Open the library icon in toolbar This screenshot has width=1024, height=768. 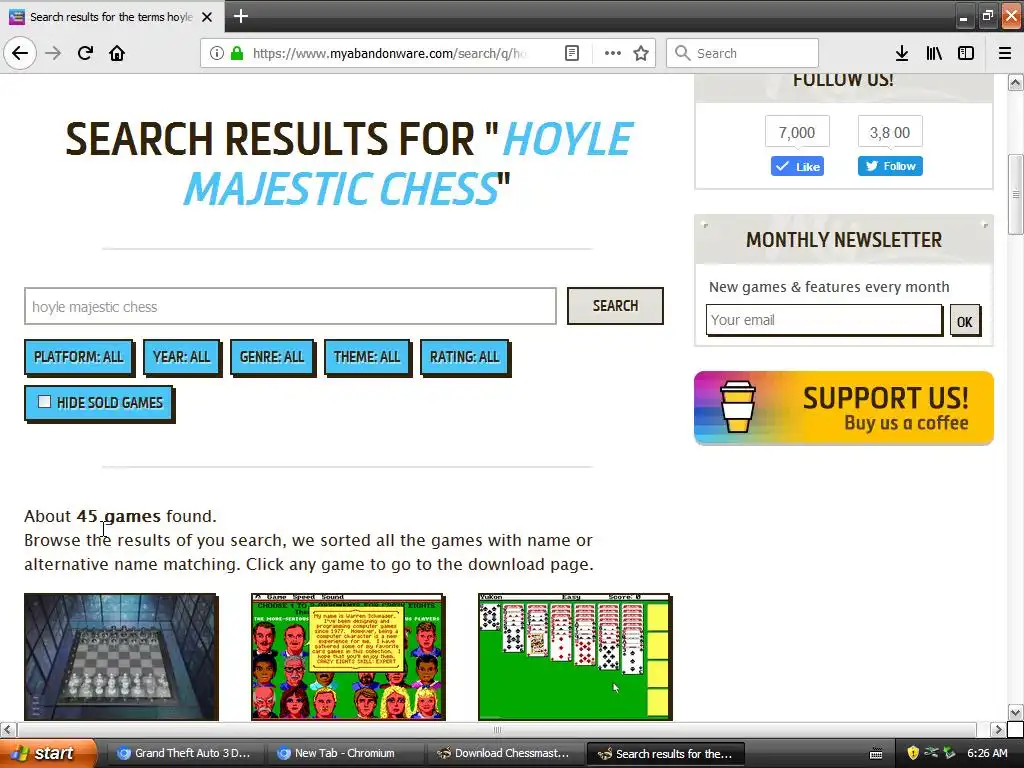click(x=934, y=53)
